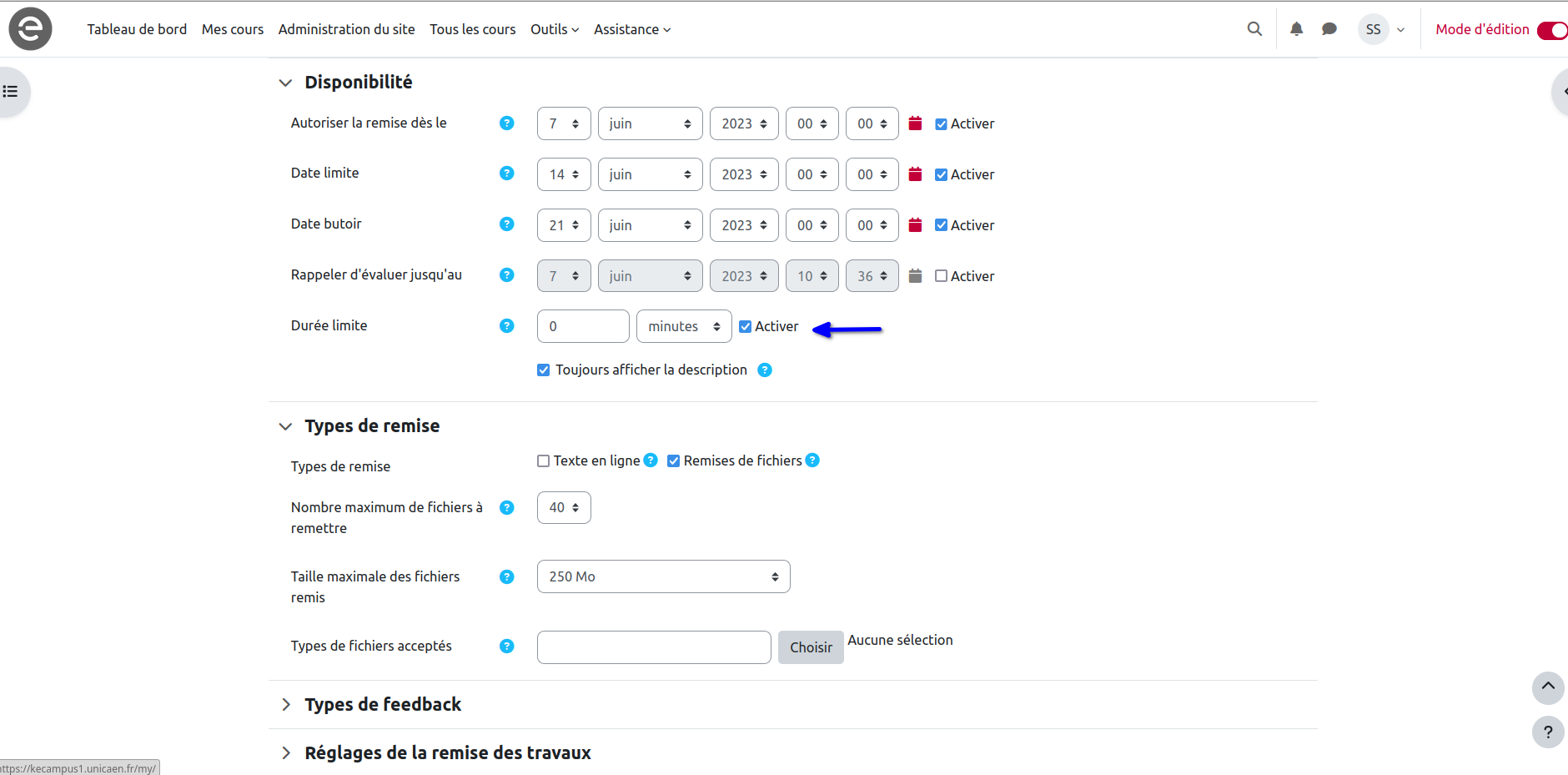Image resolution: width=1568 pixels, height=775 pixels.
Task: Click help icon next to Durée limite
Action: pos(506,326)
